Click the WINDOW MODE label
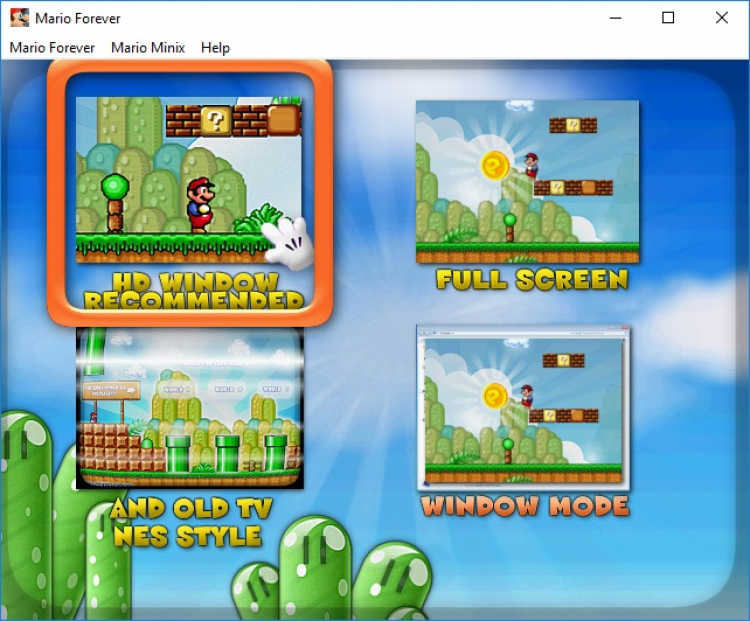 click(x=525, y=506)
